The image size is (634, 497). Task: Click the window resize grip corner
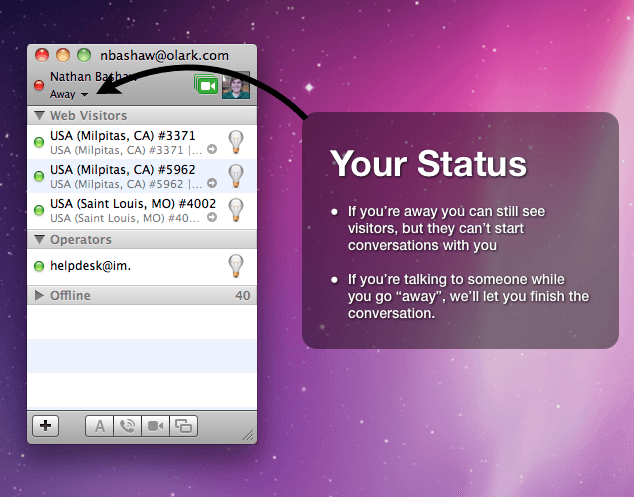[247, 434]
